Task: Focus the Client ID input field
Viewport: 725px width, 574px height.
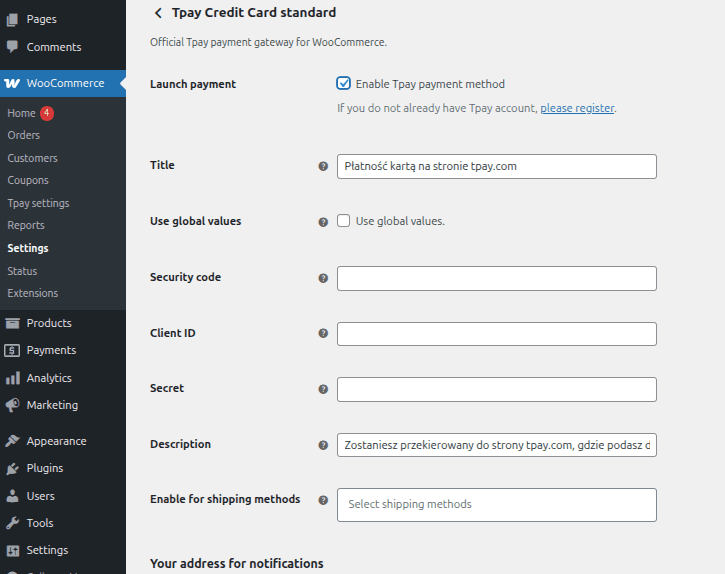Action: pos(496,334)
